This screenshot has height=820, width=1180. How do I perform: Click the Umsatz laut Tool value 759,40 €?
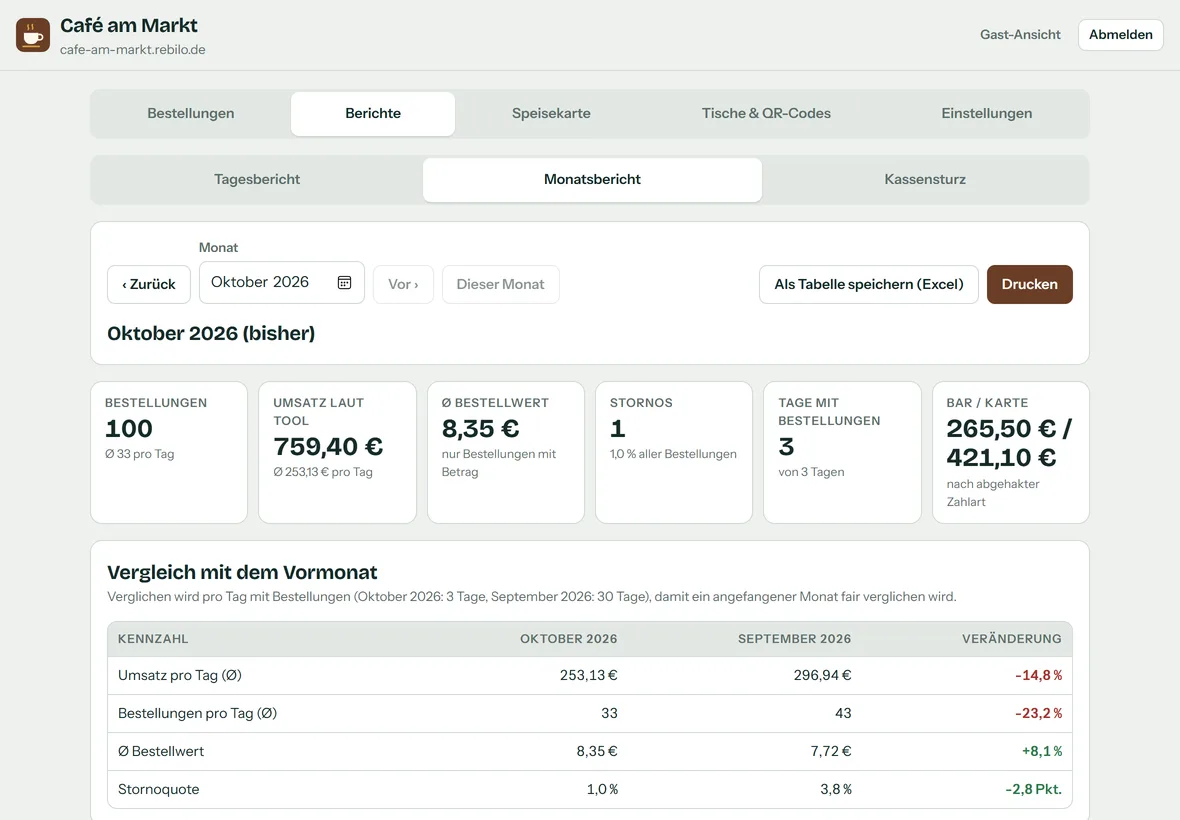click(x=328, y=446)
